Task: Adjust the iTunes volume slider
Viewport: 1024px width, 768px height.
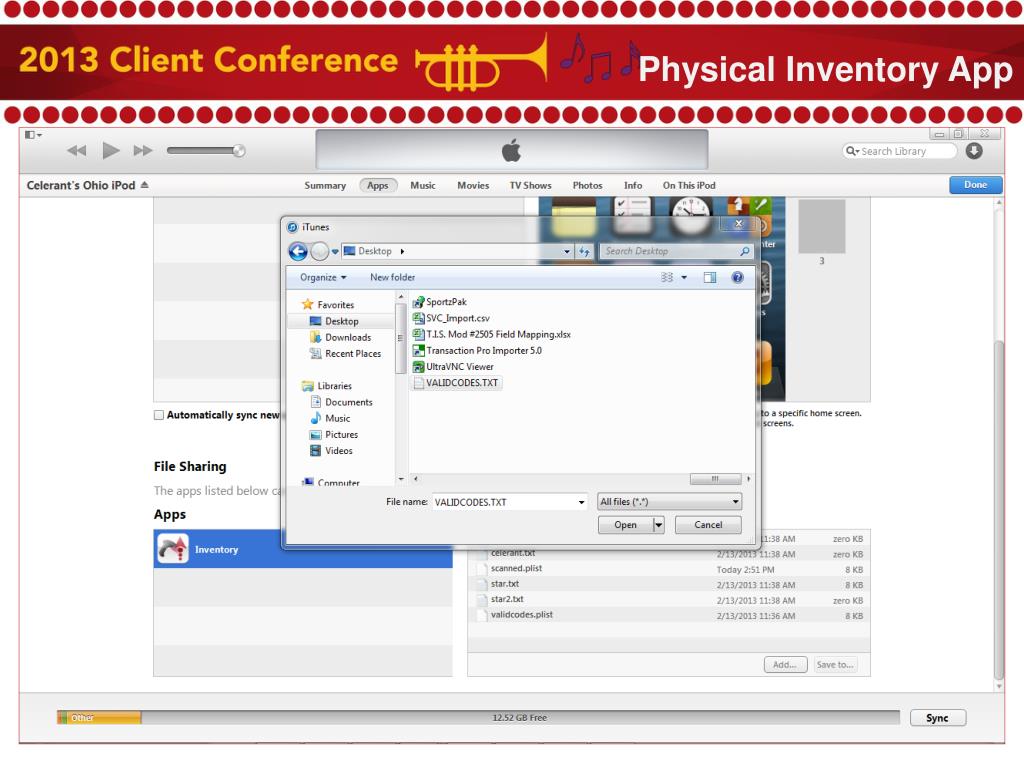Action: coord(206,151)
